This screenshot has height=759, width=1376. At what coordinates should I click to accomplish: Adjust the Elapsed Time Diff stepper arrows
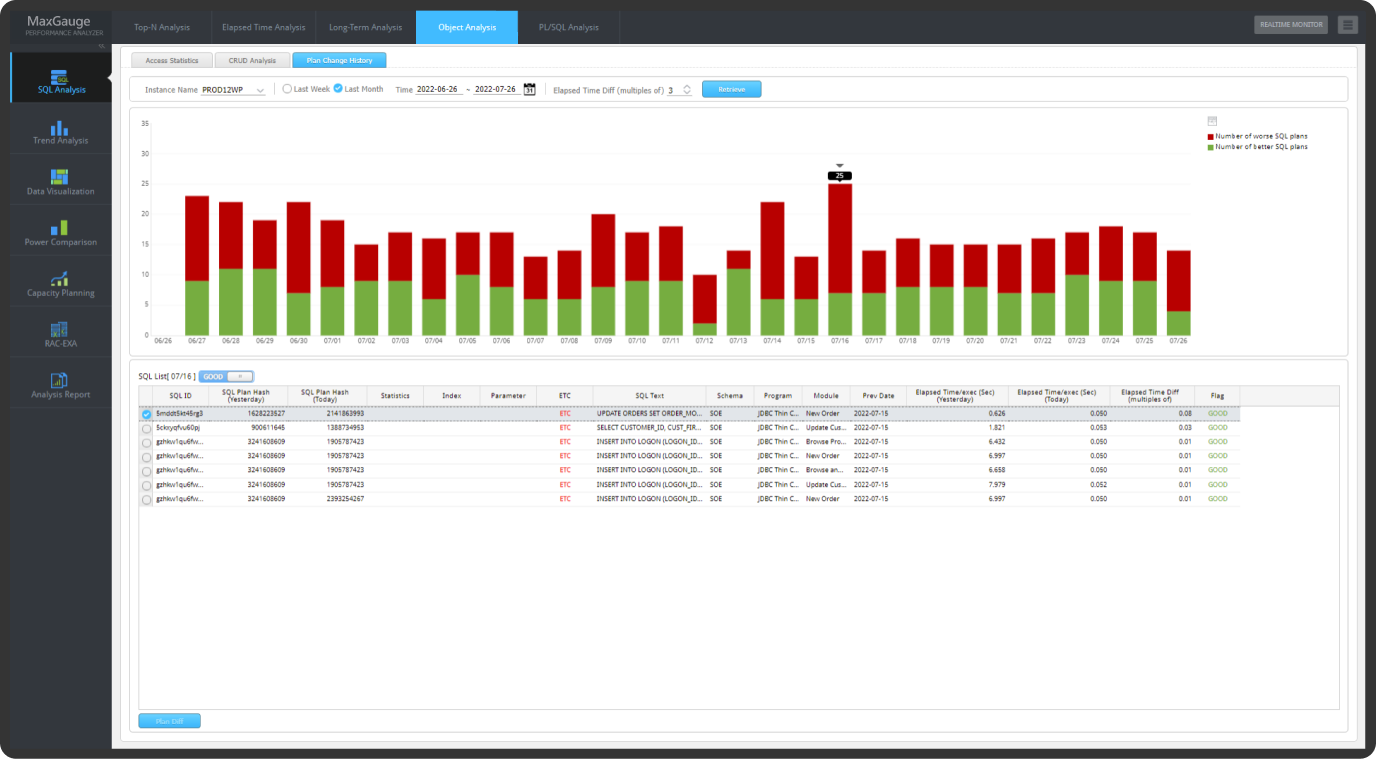tap(687, 90)
